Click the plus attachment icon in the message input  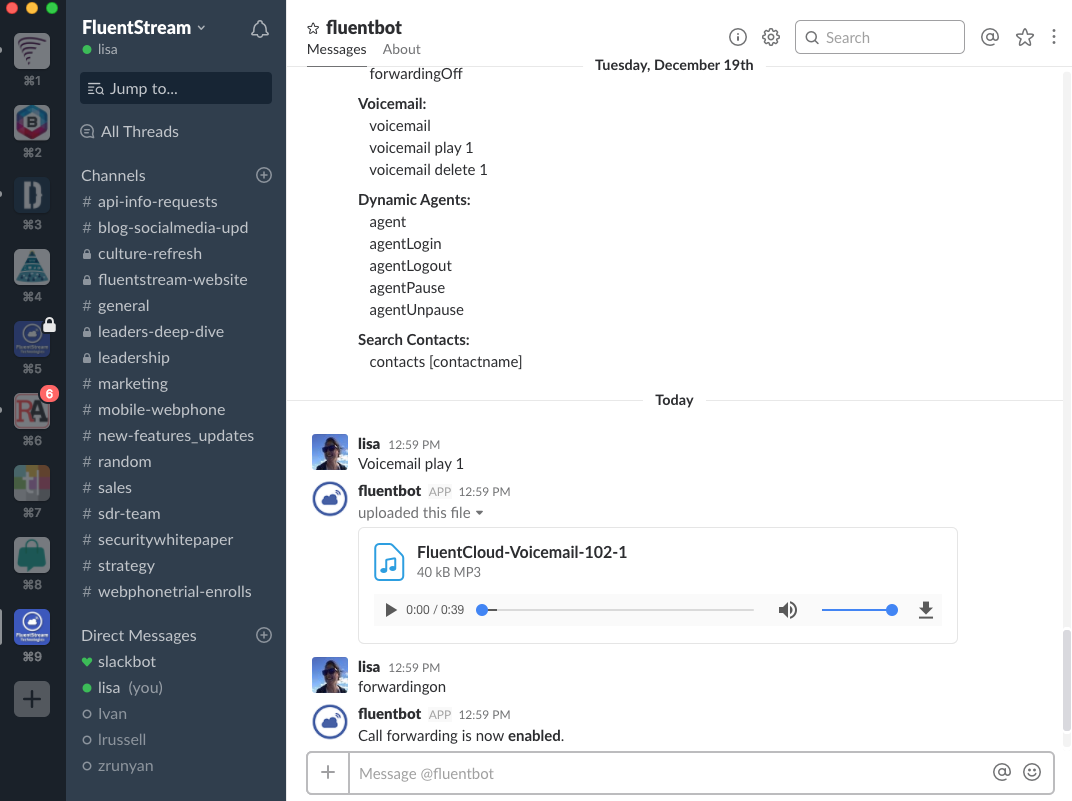pos(328,771)
